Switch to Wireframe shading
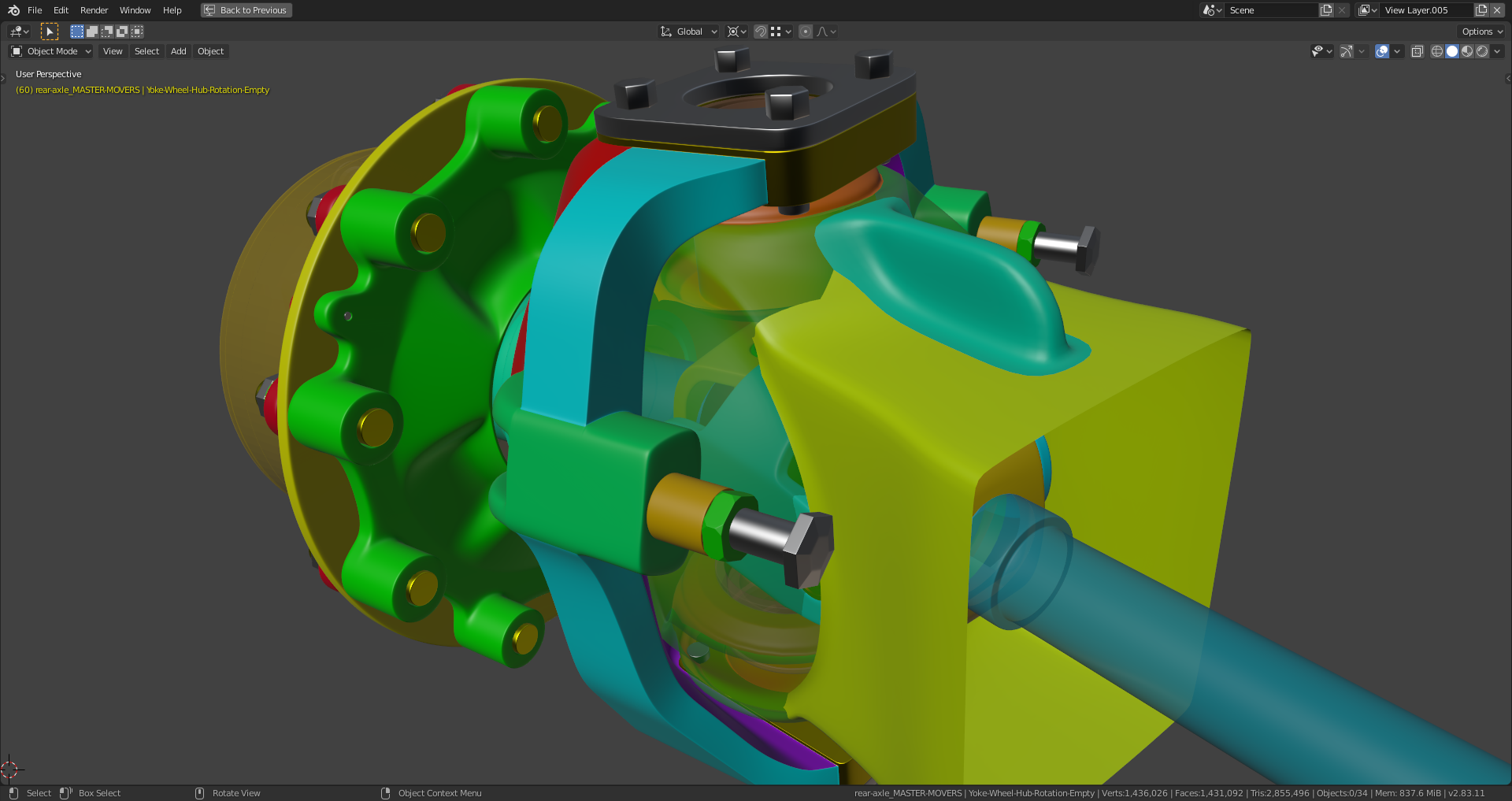Viewport: 1512px width, 801px height. [x=1437, y=51]
